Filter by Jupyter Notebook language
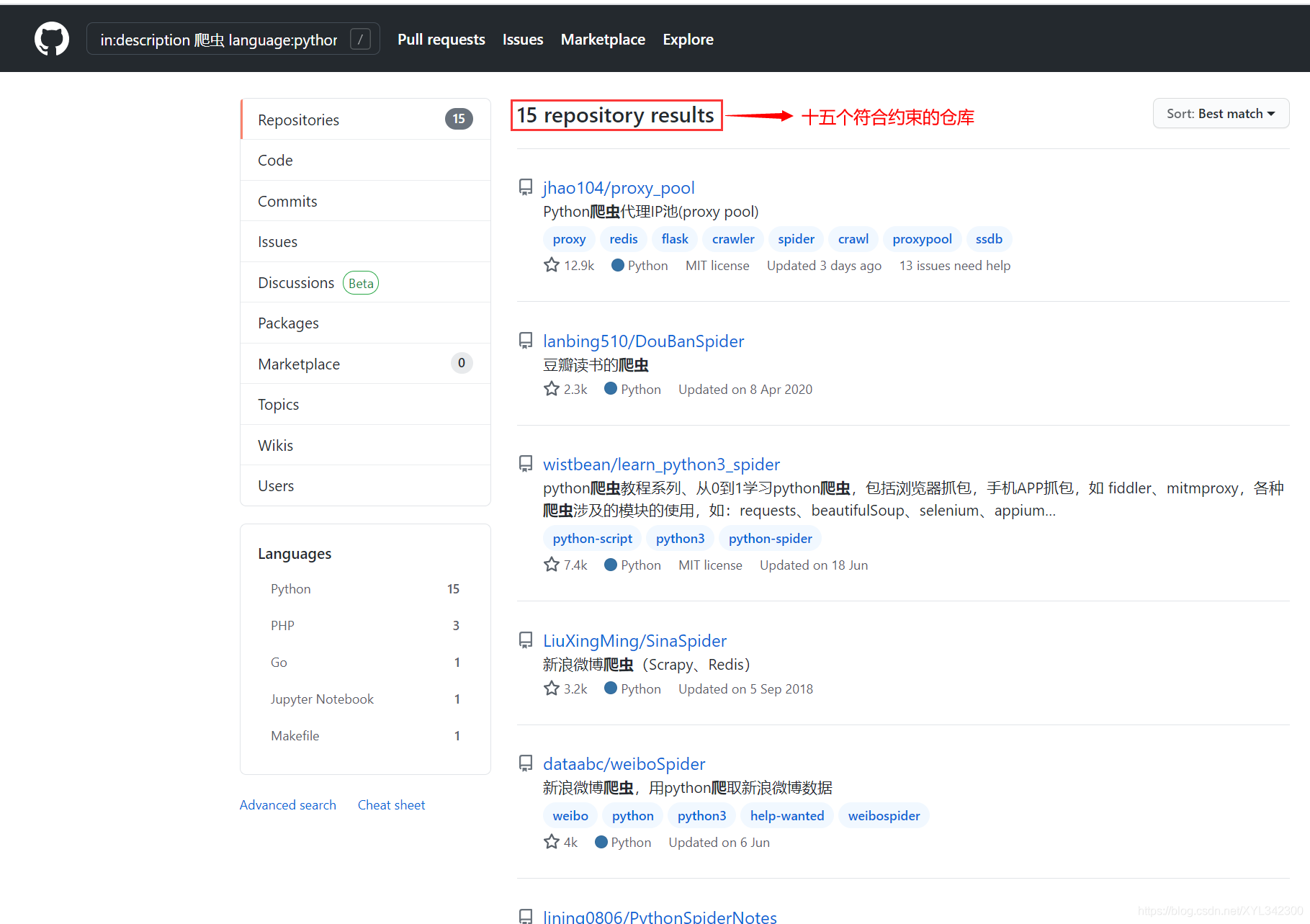 (364, 699)
